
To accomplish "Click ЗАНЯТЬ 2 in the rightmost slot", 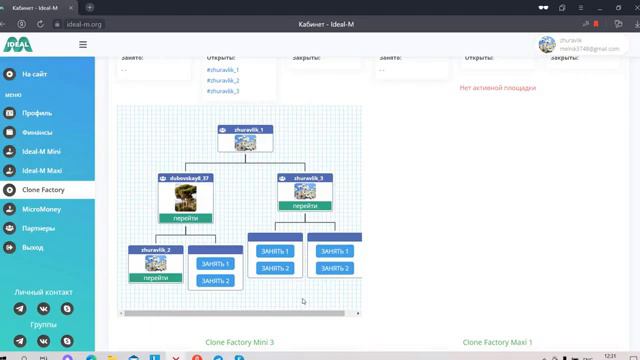I will point(335,268).
